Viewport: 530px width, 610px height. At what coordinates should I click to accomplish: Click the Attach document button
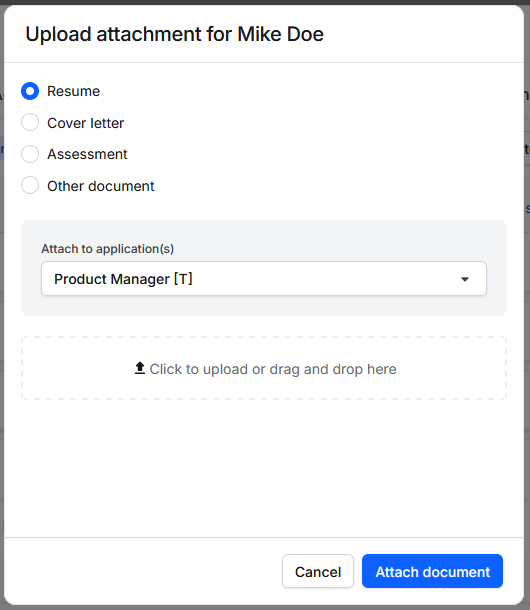pyautogui.click(x=432, y=571)
